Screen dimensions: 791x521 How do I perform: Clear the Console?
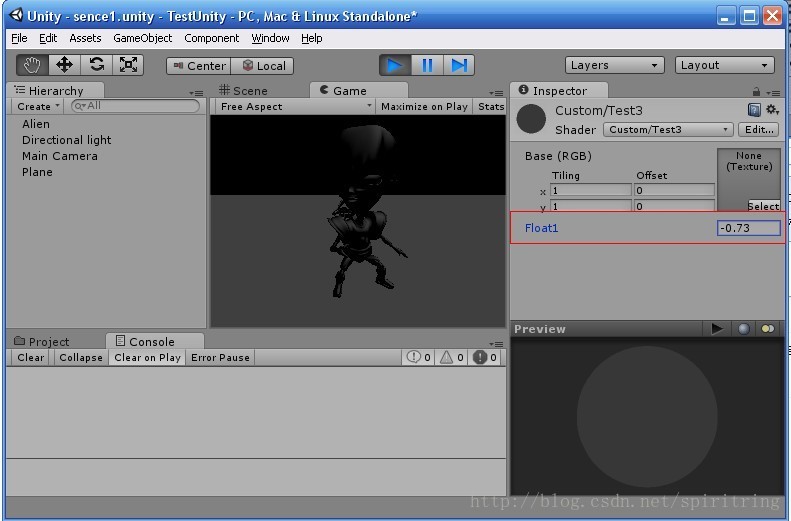tap(30, 358)
